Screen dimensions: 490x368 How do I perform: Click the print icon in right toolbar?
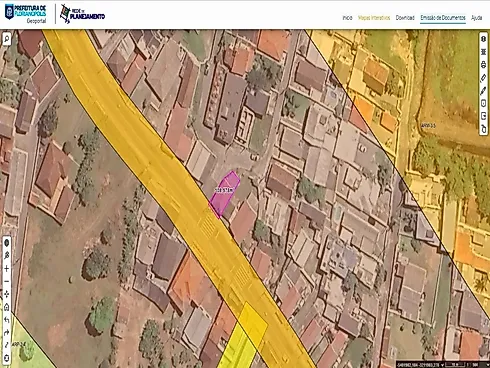[483, 65]
